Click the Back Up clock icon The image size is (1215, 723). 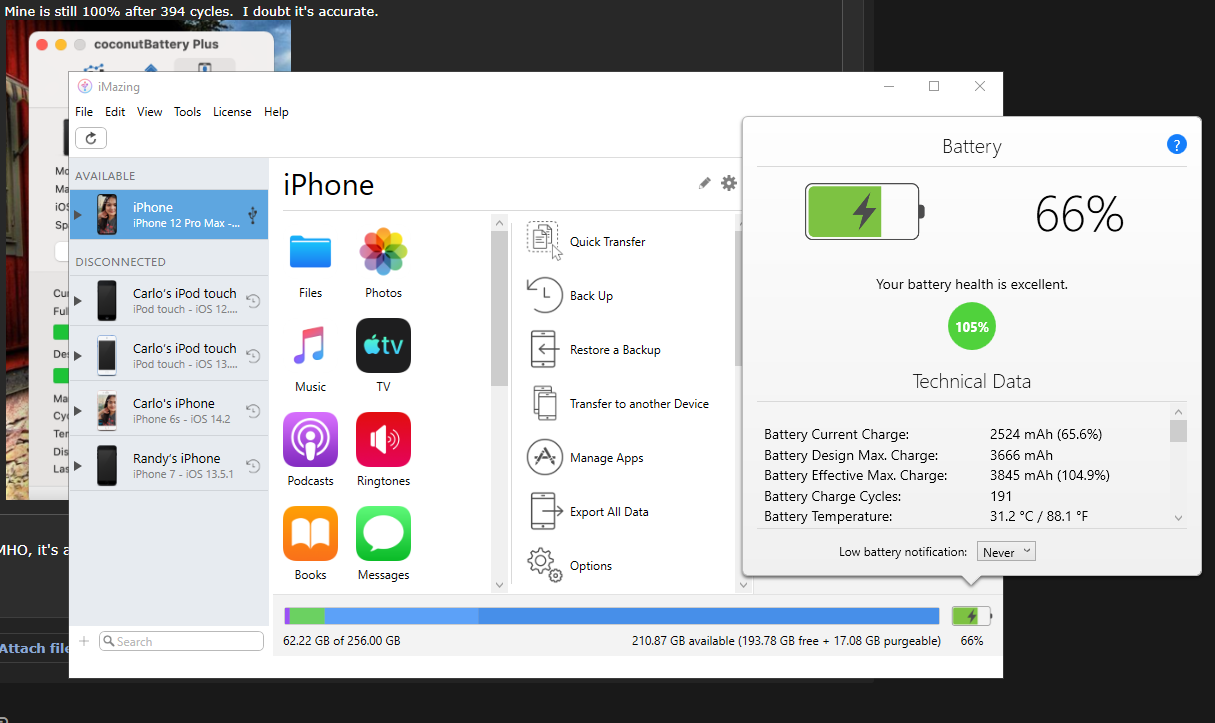[544, 295]
